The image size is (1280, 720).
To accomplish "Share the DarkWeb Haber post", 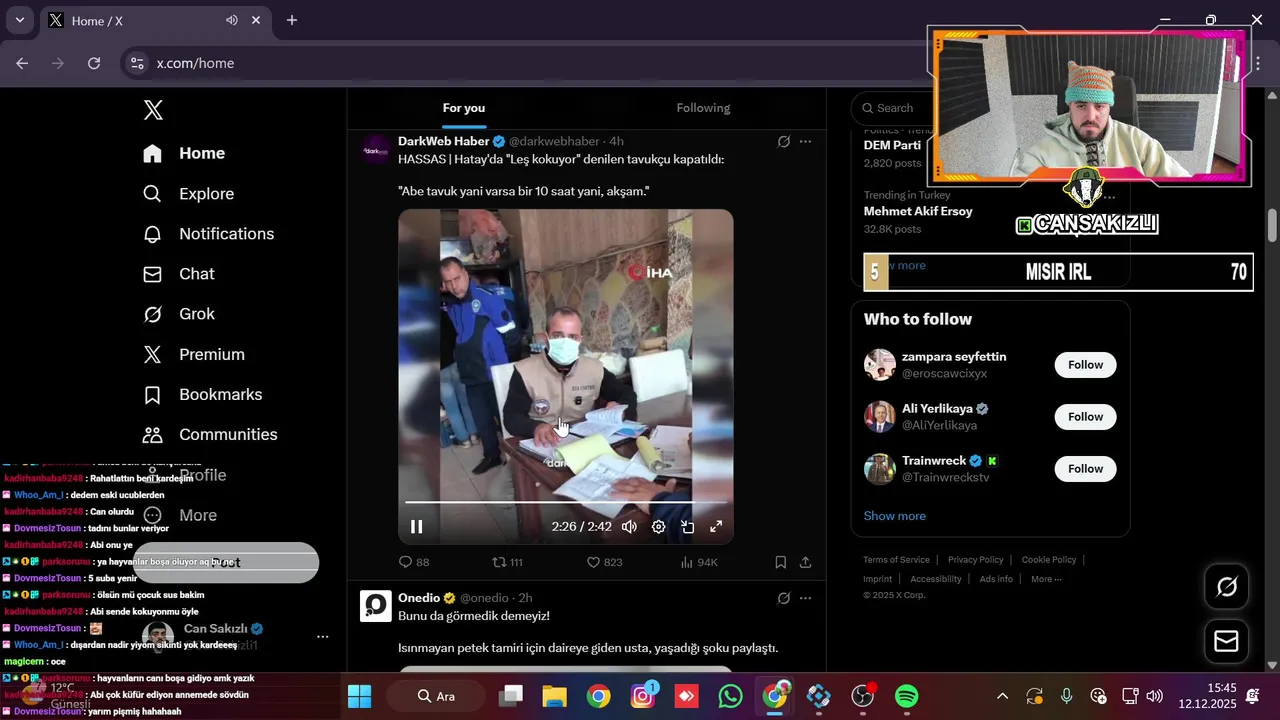I will (805, 562).
